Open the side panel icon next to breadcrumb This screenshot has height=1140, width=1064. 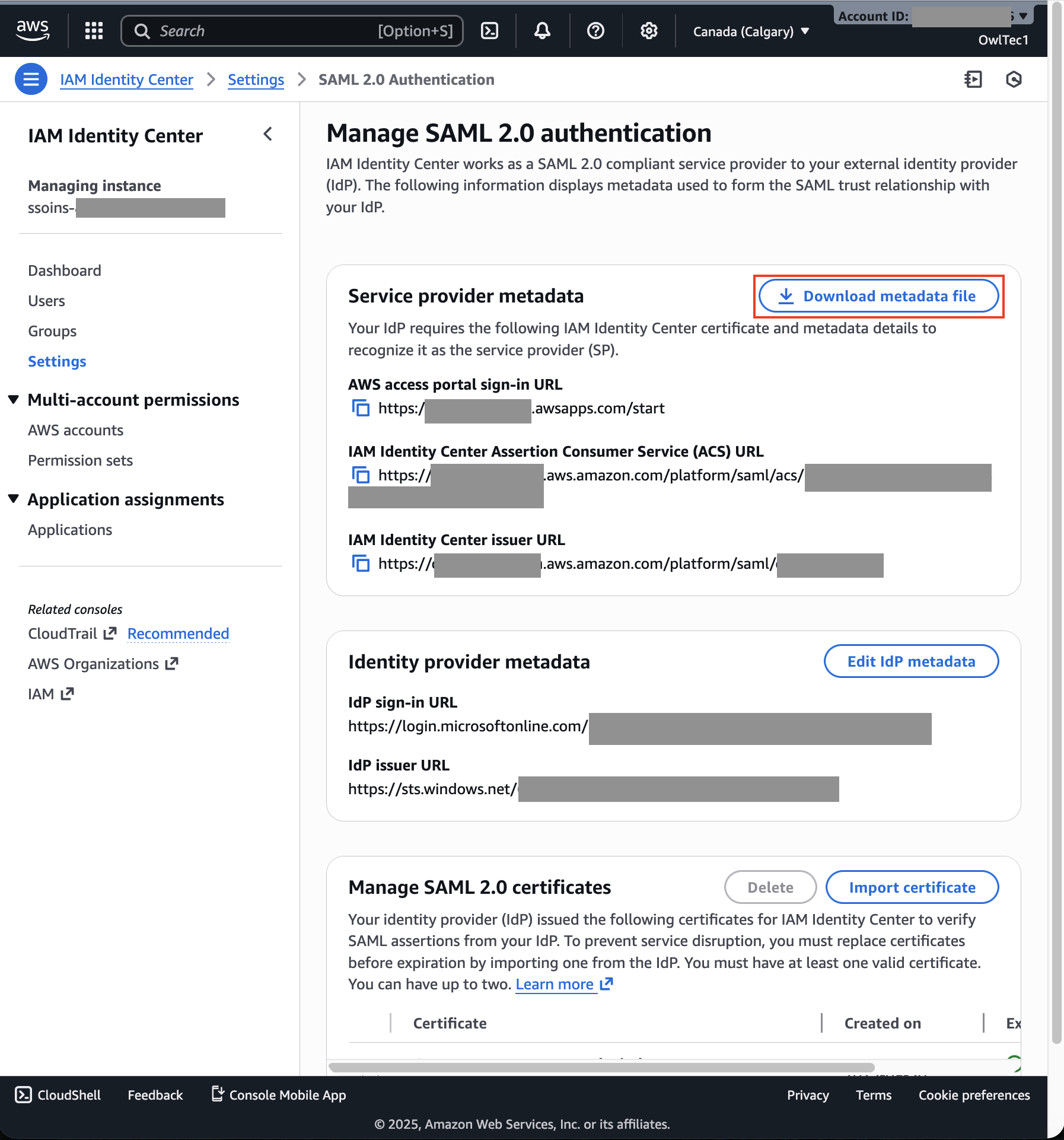click(x=973, y=79)
